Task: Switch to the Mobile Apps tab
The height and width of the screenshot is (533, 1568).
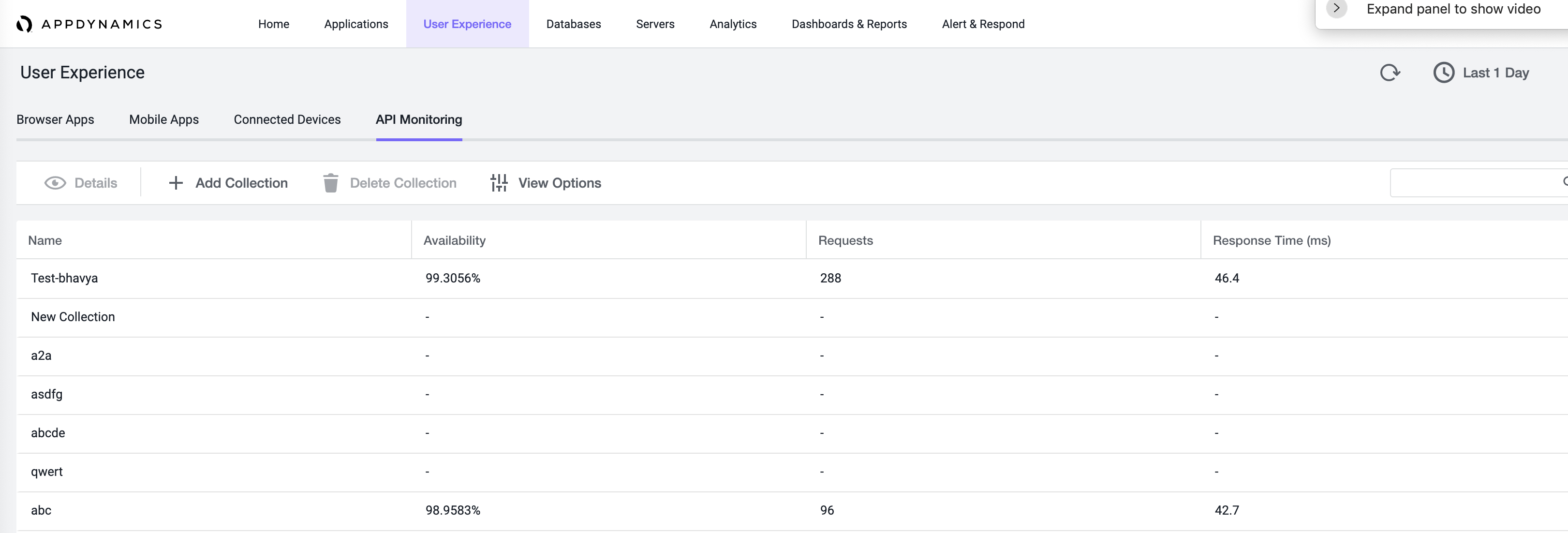Action: [164, 119]
